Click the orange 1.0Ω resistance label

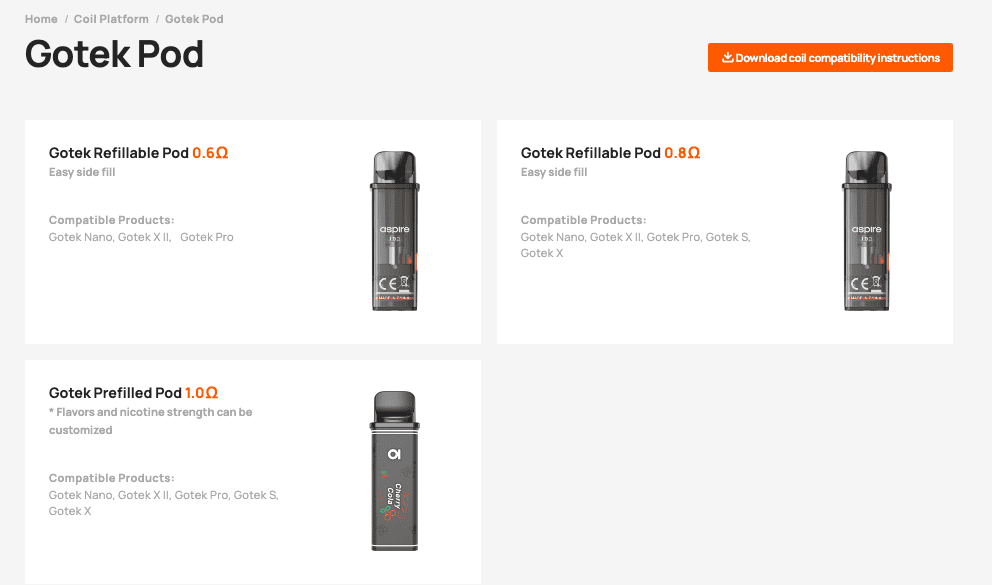tap(201, 393)
